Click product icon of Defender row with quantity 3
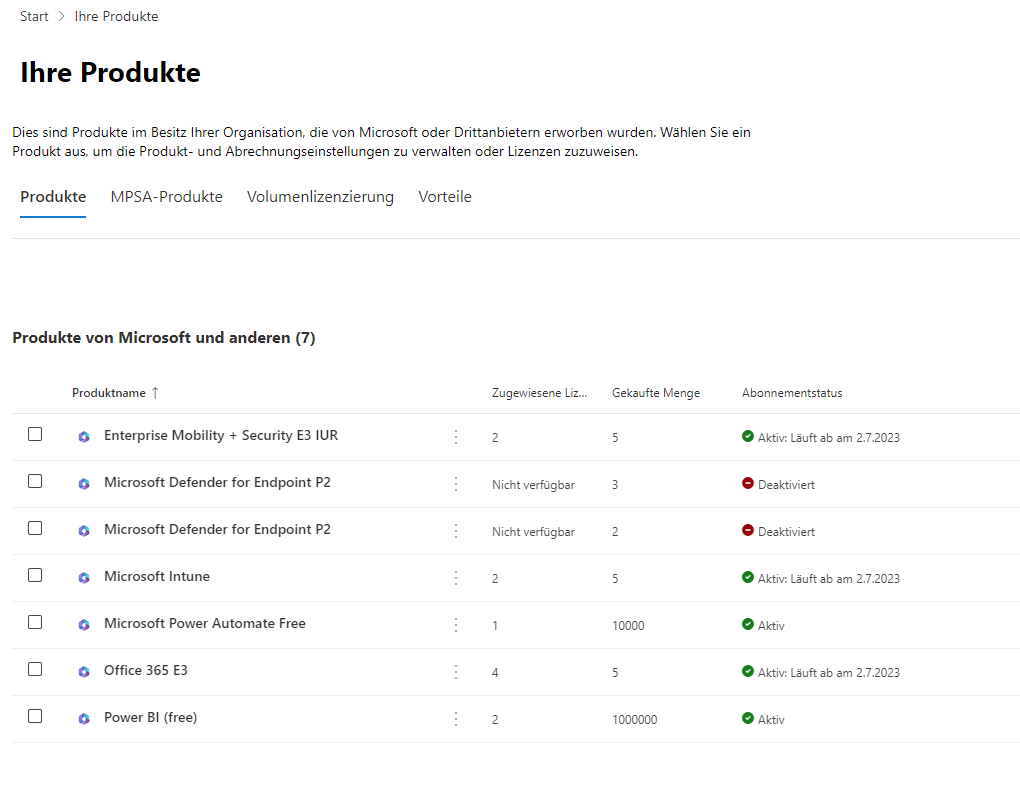This screenshot has width=1020, height=790. pos(84,484)
